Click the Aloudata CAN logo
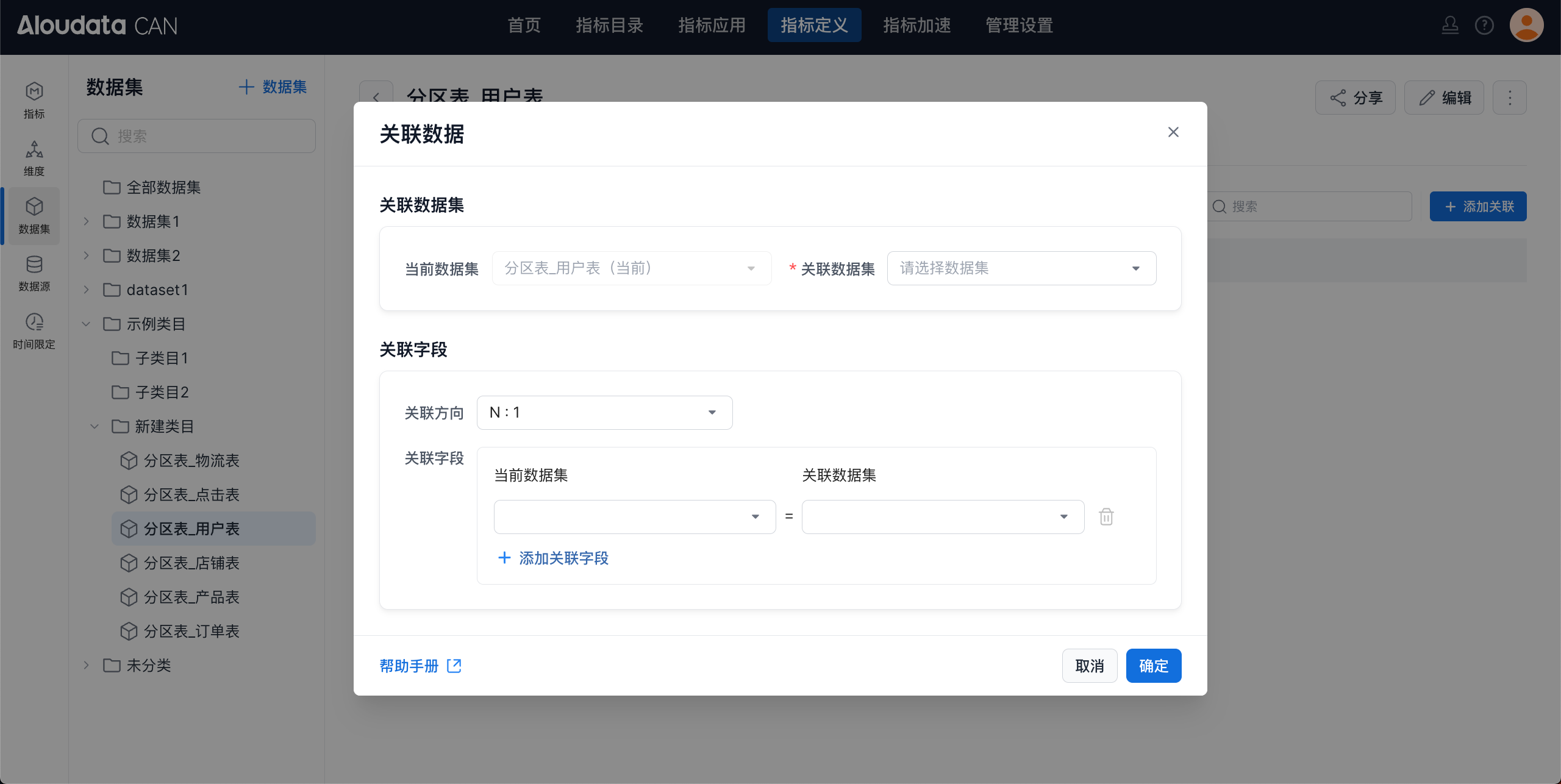The height and width of the screenshot is (784, 1561). click(x=98, y=25)
